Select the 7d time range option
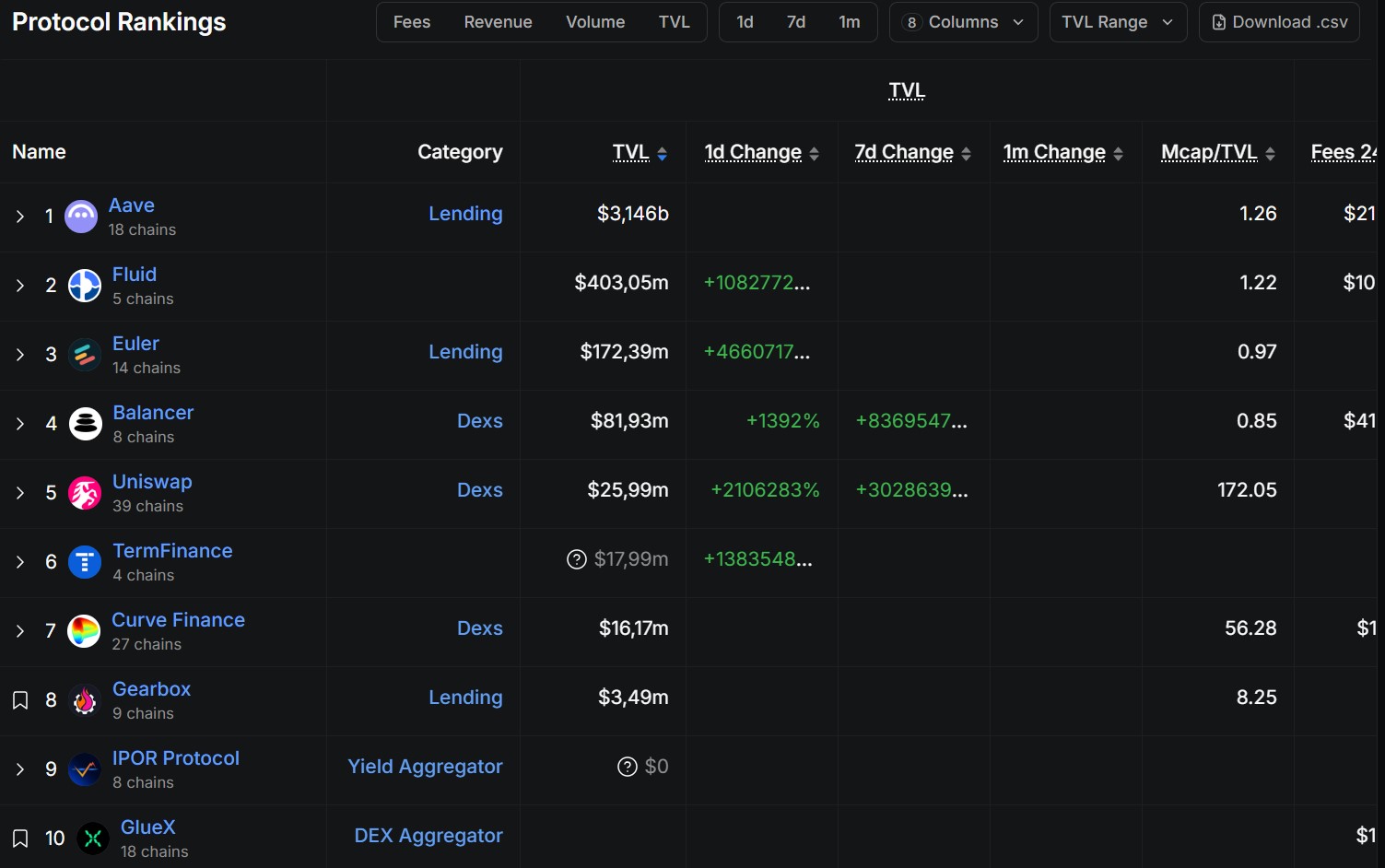The height and width of the screenshot is (868, 1385). [x=796, y=21]
